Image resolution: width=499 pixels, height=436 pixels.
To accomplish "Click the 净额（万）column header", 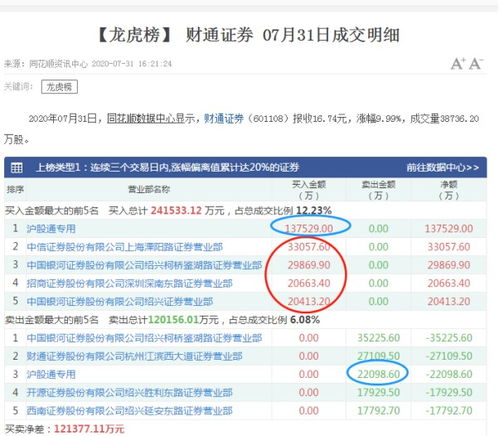I will [x=449, y=190].
